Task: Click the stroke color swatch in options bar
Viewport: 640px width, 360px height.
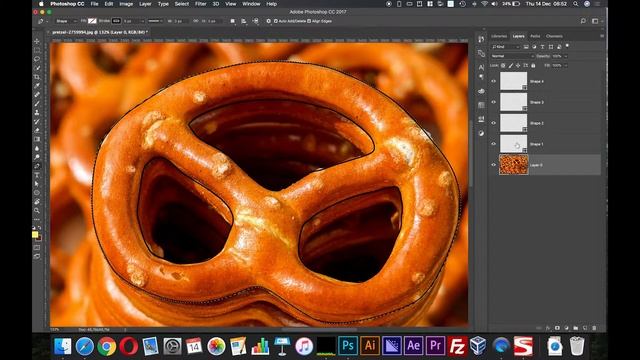Action: pos(116,21)
